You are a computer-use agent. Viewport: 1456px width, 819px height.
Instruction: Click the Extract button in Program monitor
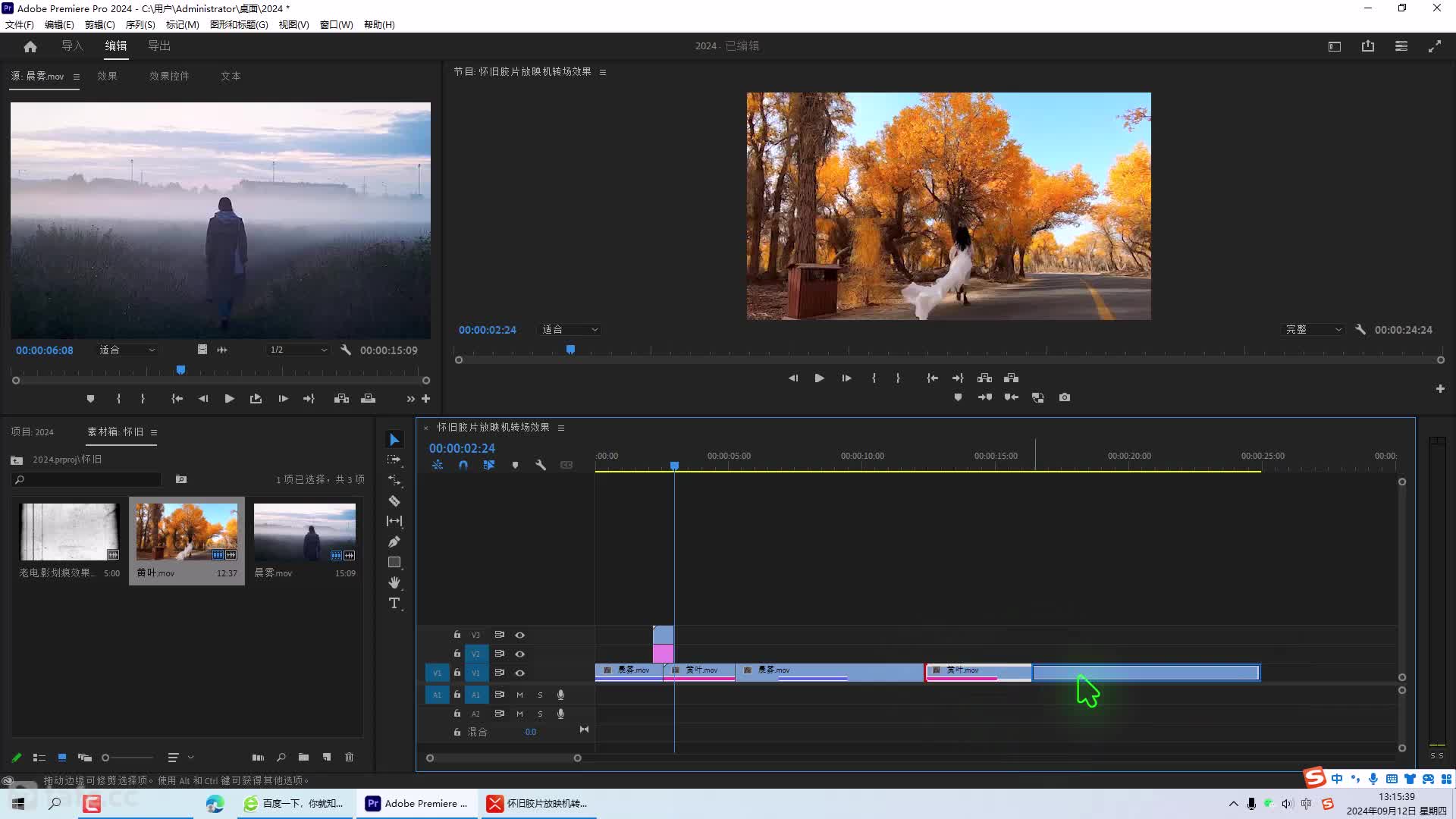(1011, 378)
